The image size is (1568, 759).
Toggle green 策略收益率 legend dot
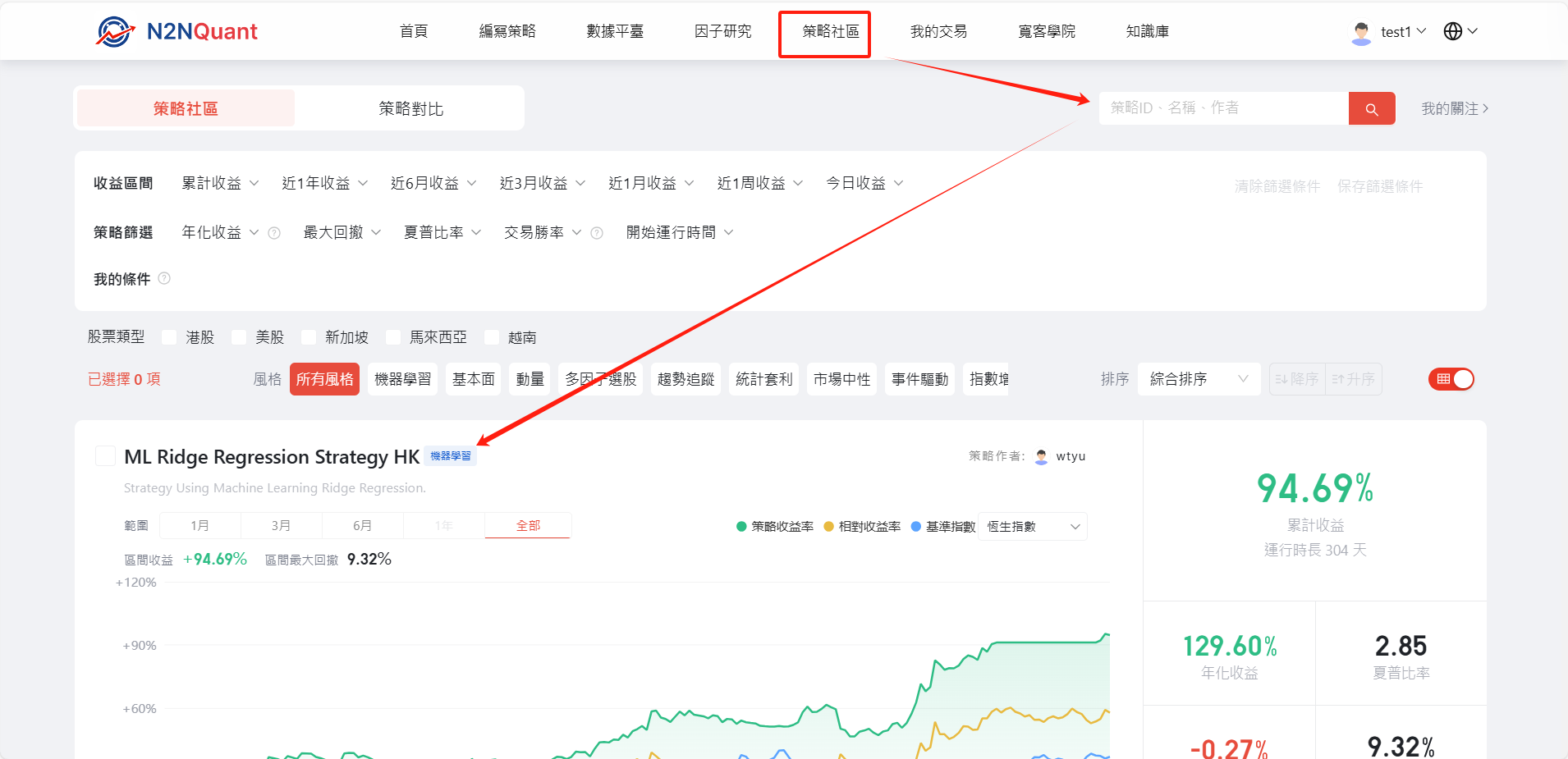(x=741, y=527)
